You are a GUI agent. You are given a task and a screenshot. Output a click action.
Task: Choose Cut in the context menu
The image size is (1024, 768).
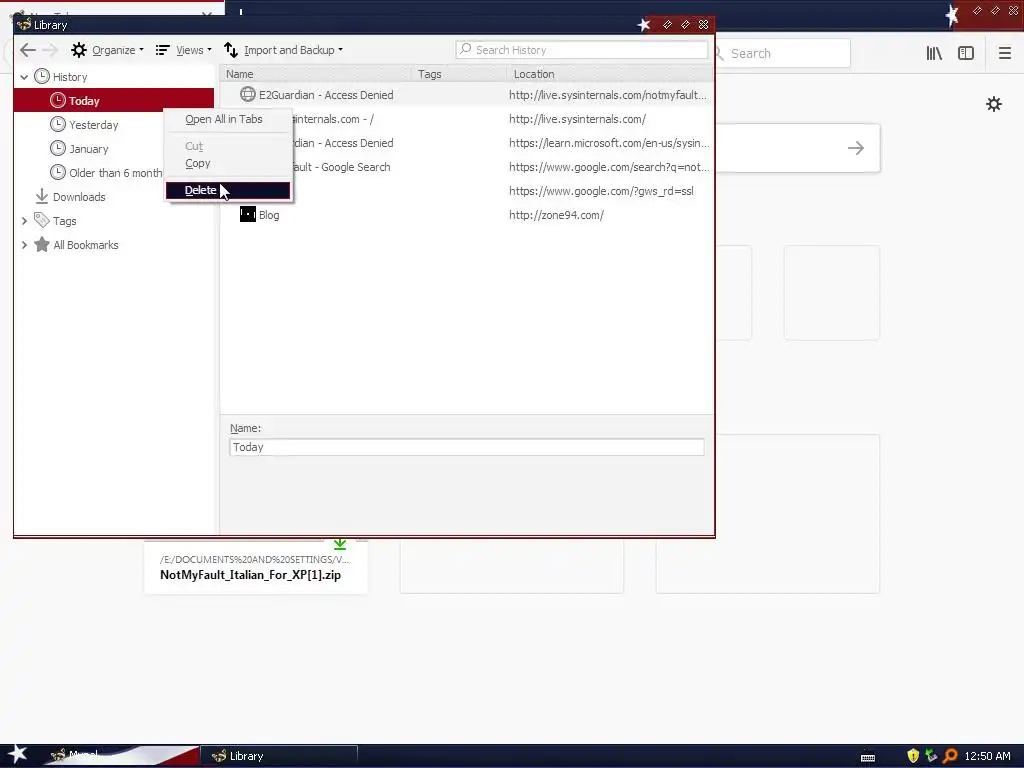coord(194,146)
